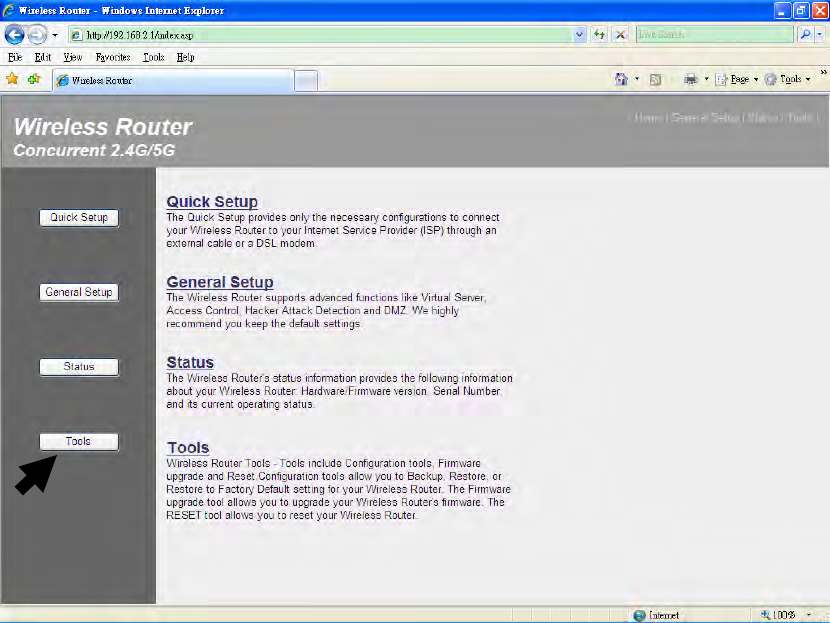Click the General Setup sidebar button
The width and height of the screenshot is (830, 623).
coord(79,292)
